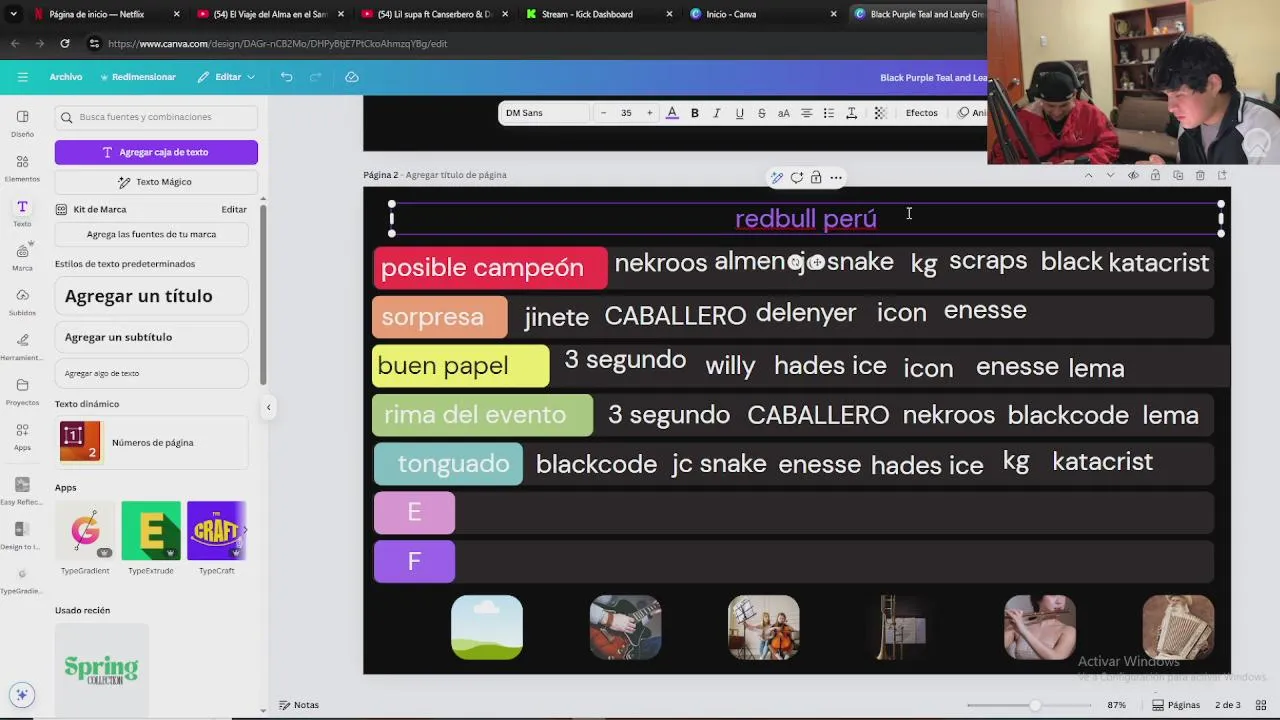The width and height of the screenshot is (1280, 720).
Task: Increase font size with plus button
Action: coord(649,113)
